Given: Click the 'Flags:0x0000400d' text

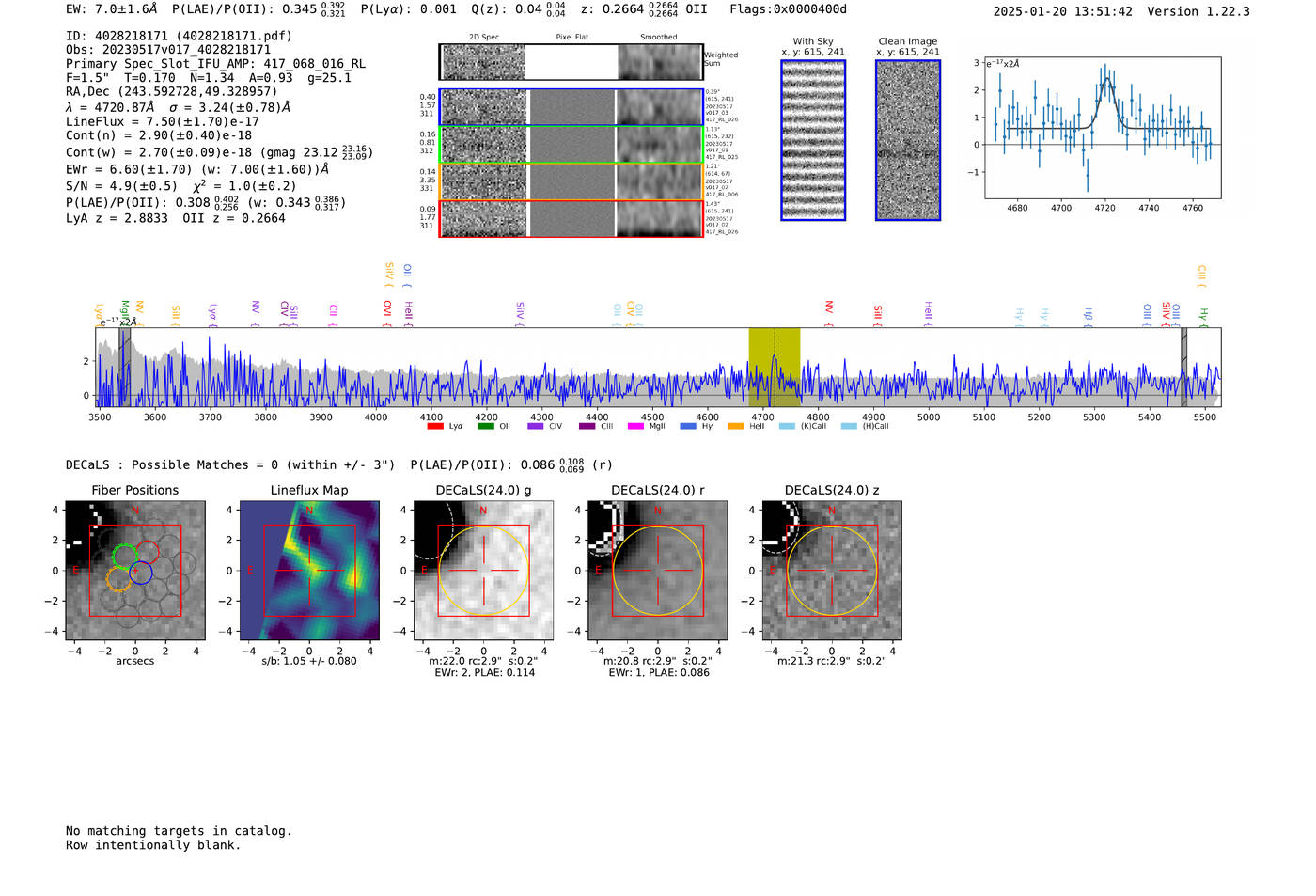Looking at the screenshot, I should 788,9.
